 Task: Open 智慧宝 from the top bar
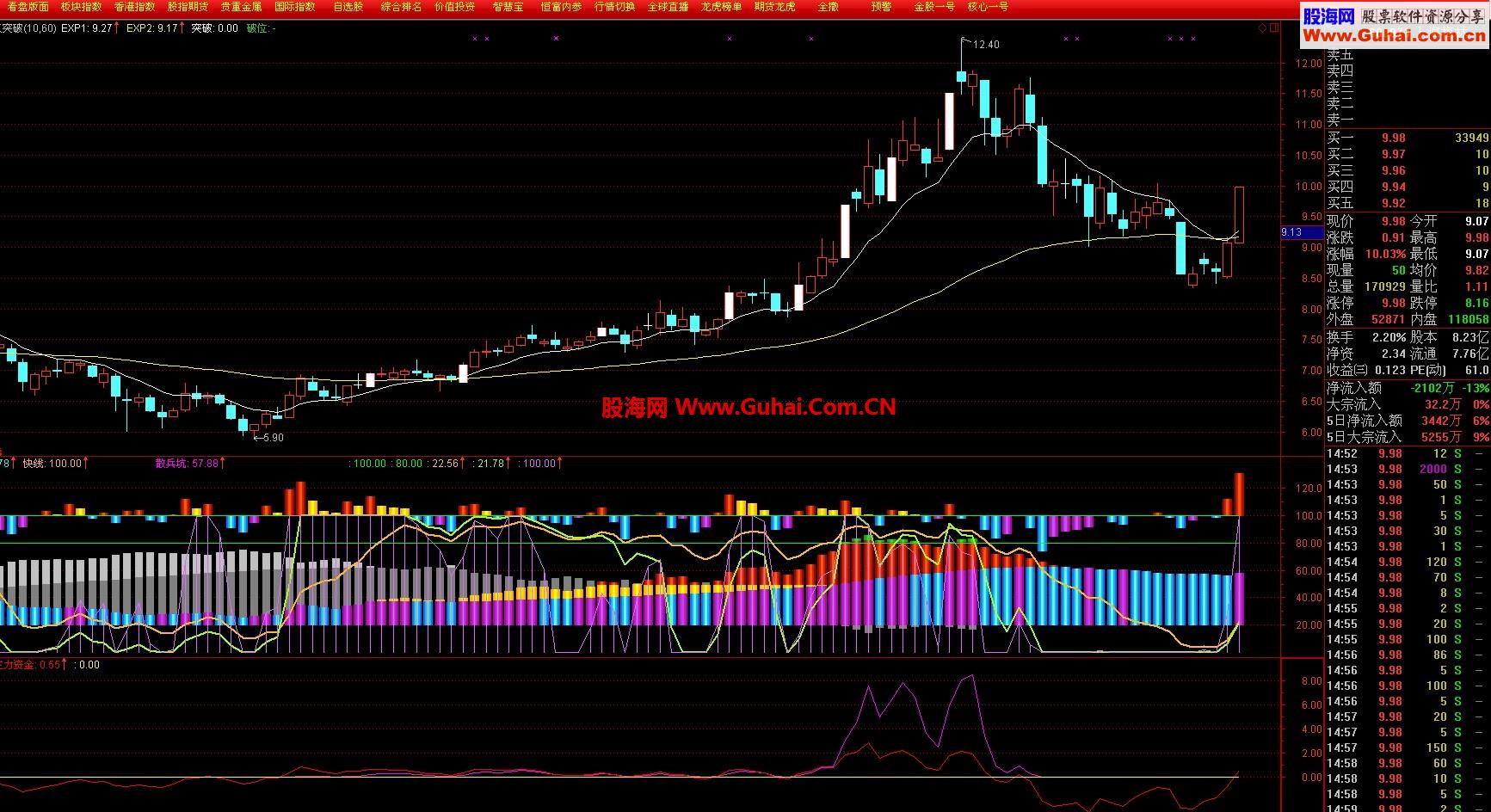[508, 7]
